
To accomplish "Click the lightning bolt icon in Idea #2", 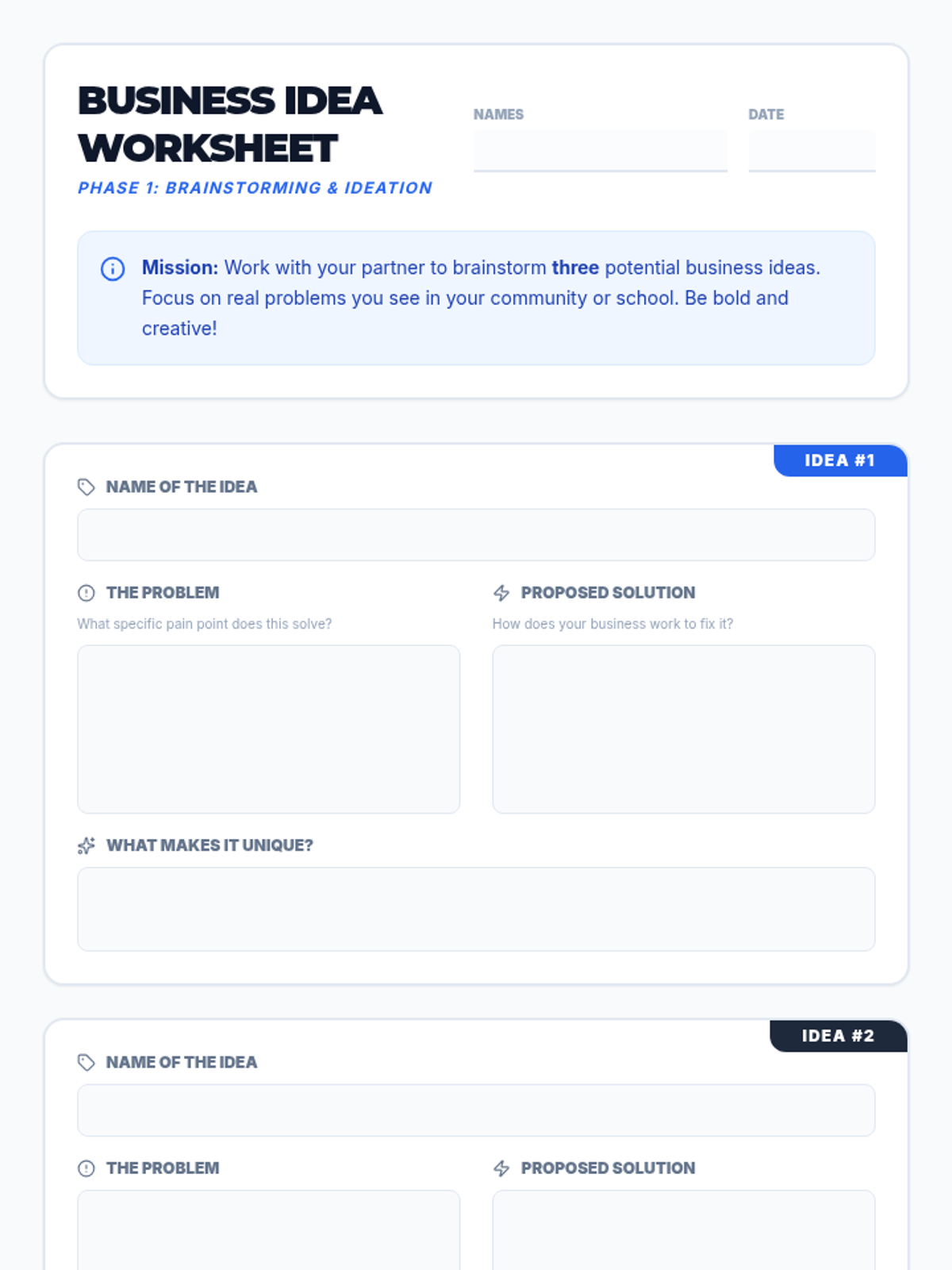I will [x=501, y=1168].
